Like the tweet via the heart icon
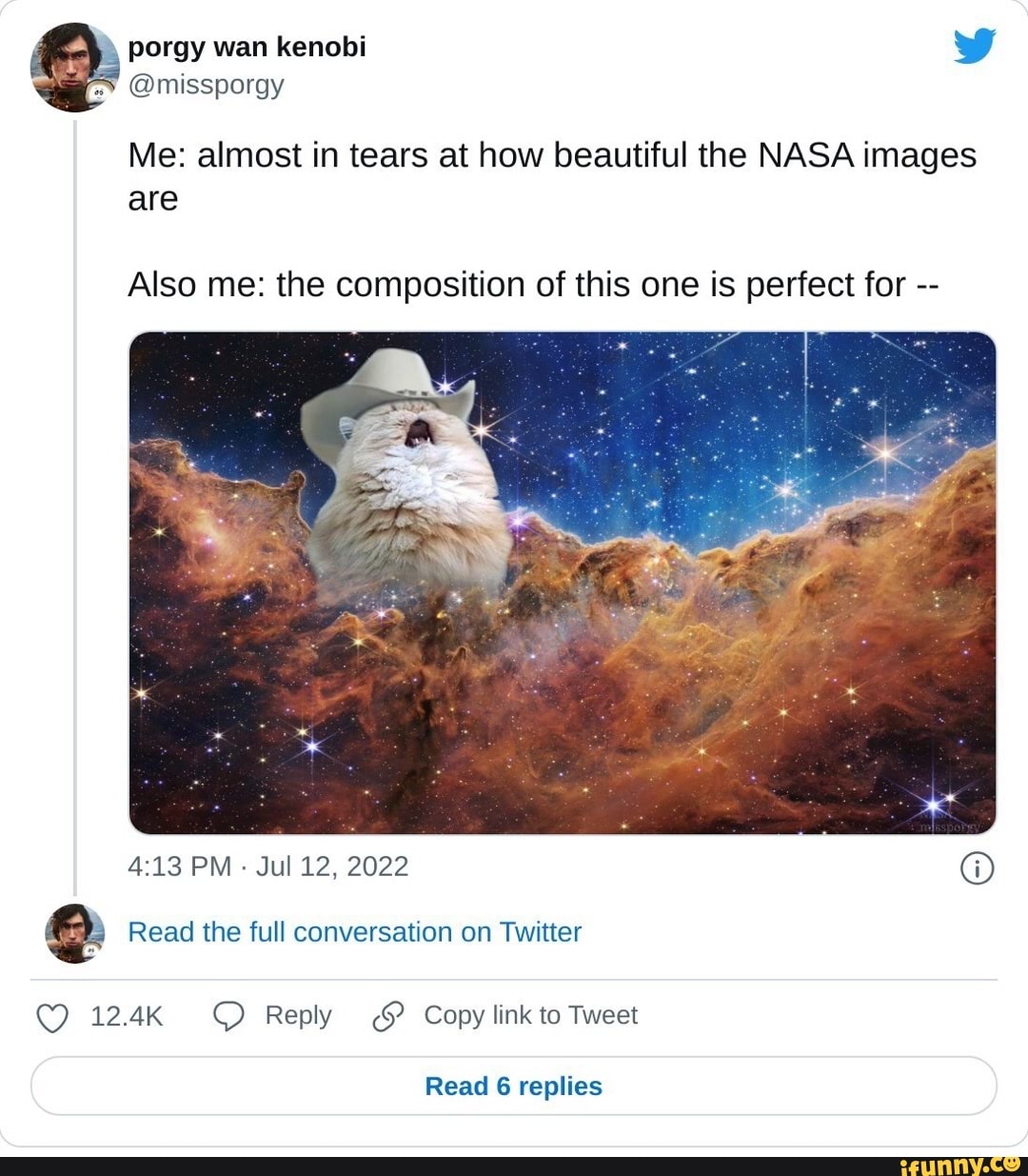This screenshot has height=1176, width=1028. (51, 1016)
